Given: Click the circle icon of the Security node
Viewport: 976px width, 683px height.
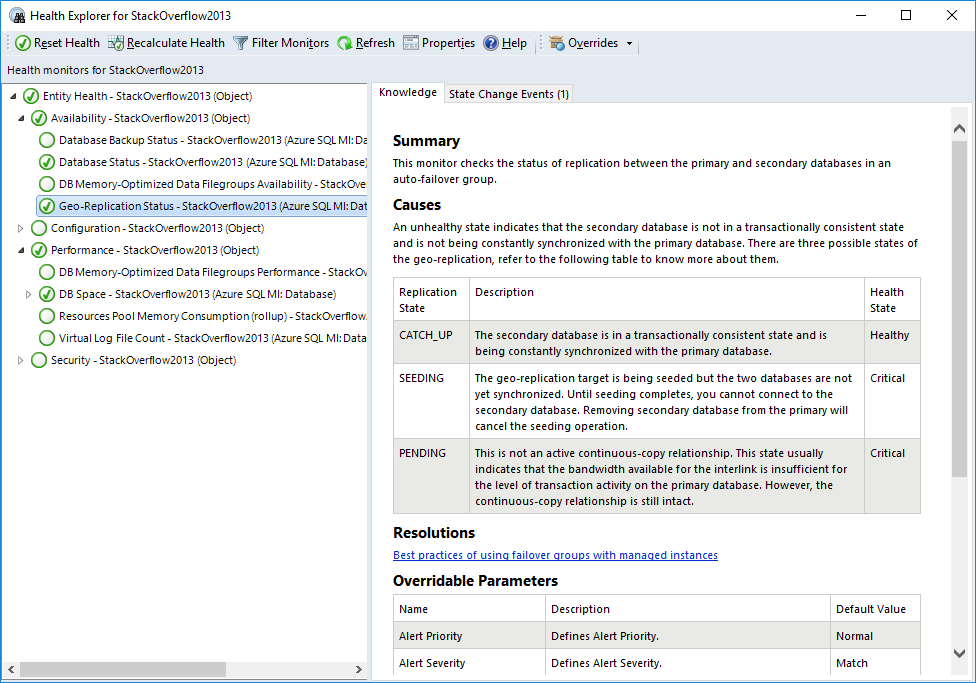Looking at the screenshot, I should (x=39, y=360).
